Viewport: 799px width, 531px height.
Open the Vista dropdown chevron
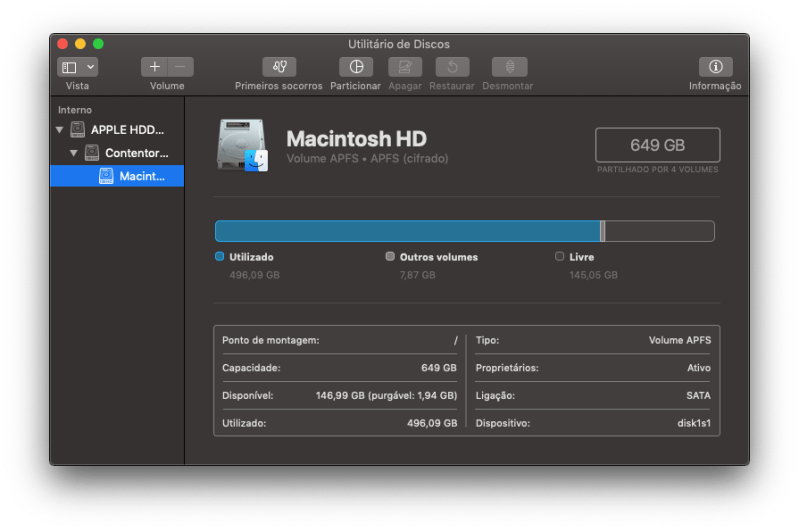pos(91,67)
